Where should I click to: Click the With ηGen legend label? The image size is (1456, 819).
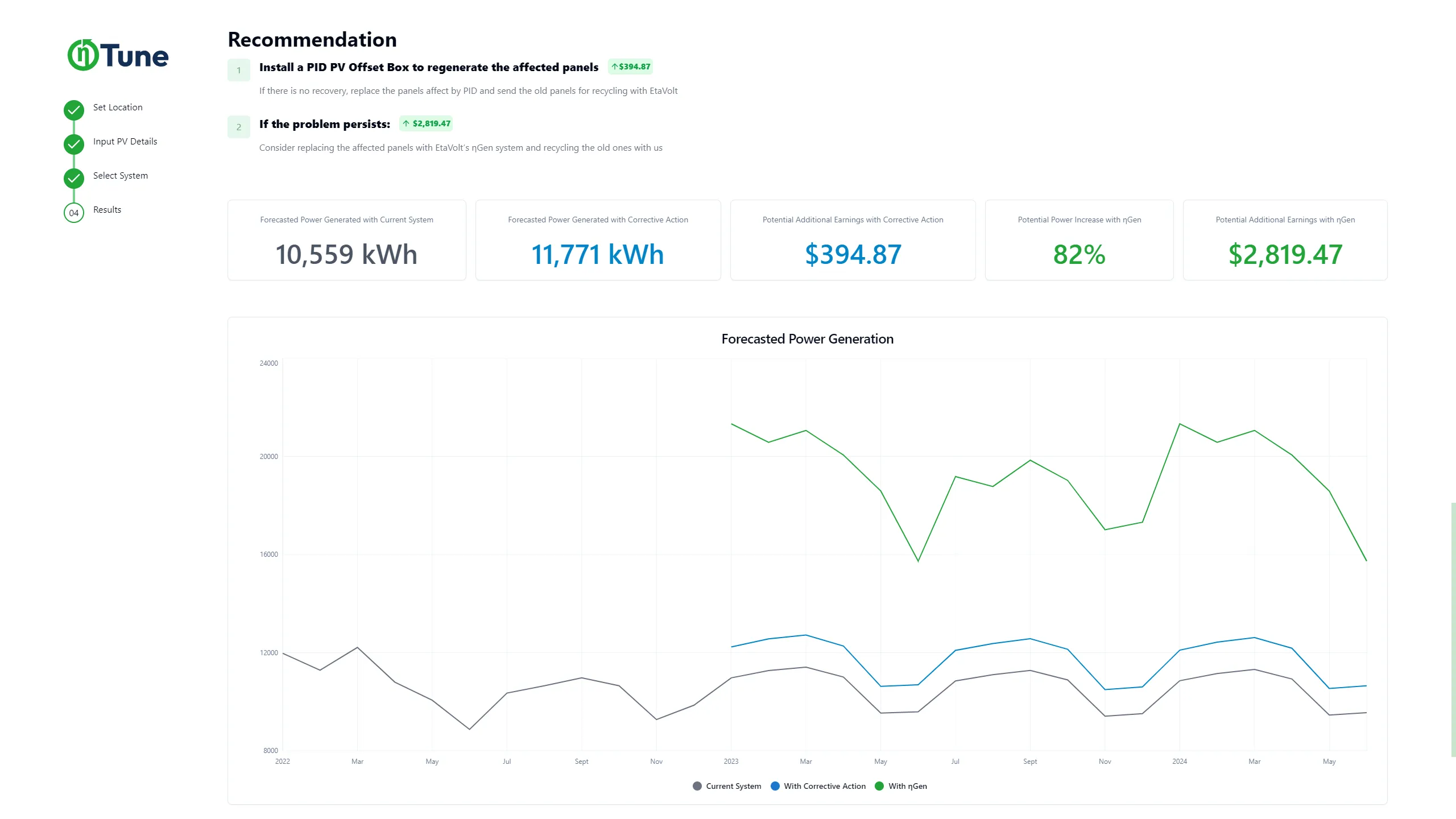[908, 786]
